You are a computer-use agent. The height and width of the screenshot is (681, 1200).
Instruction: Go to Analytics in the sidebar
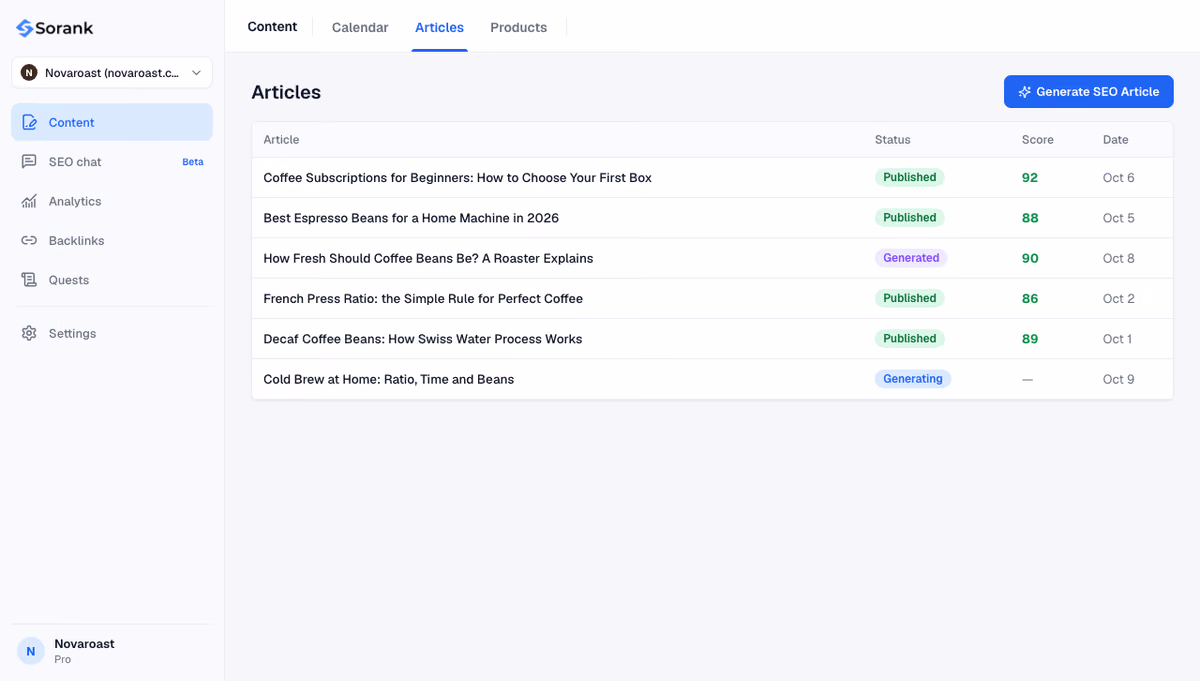[112, 201]
